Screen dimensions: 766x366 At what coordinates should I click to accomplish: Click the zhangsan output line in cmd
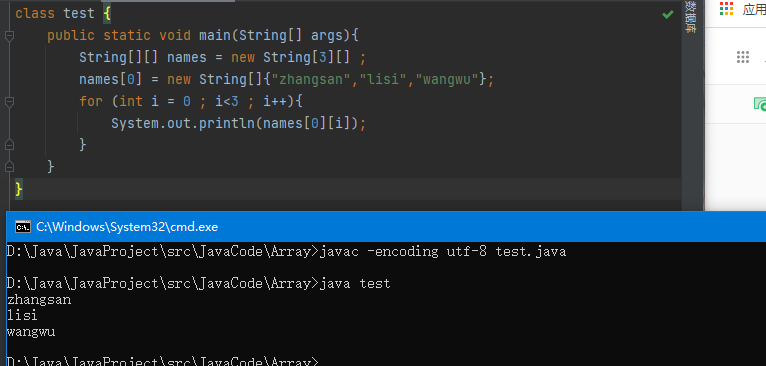[39, 300]
